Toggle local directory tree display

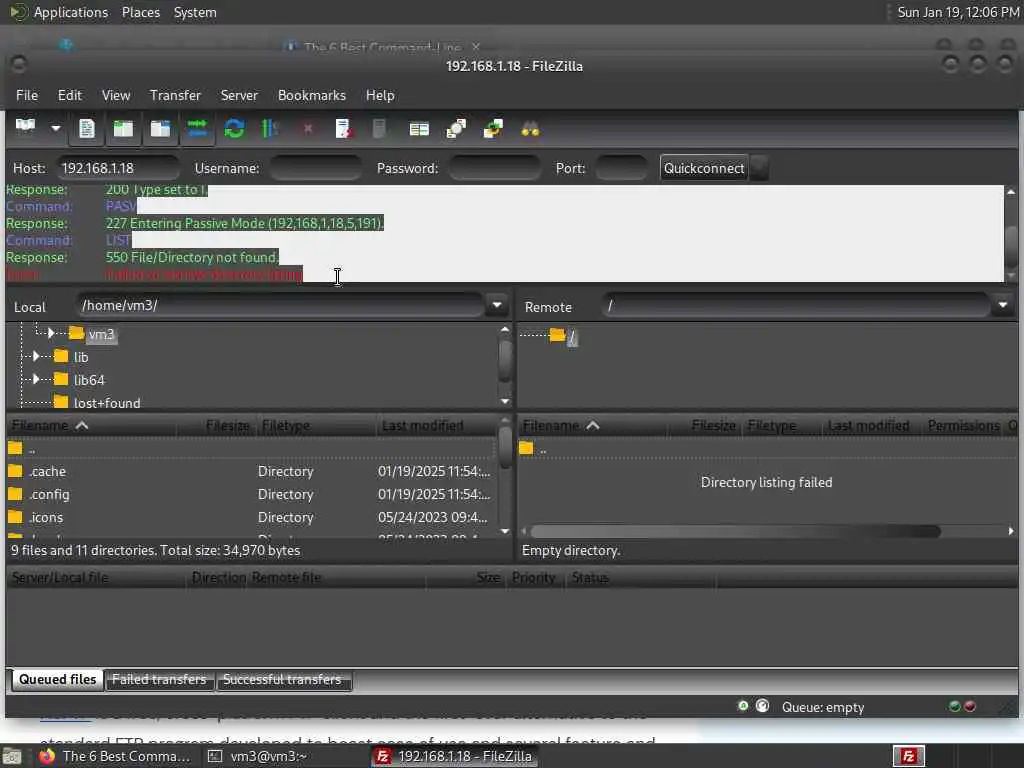(123, 128)
